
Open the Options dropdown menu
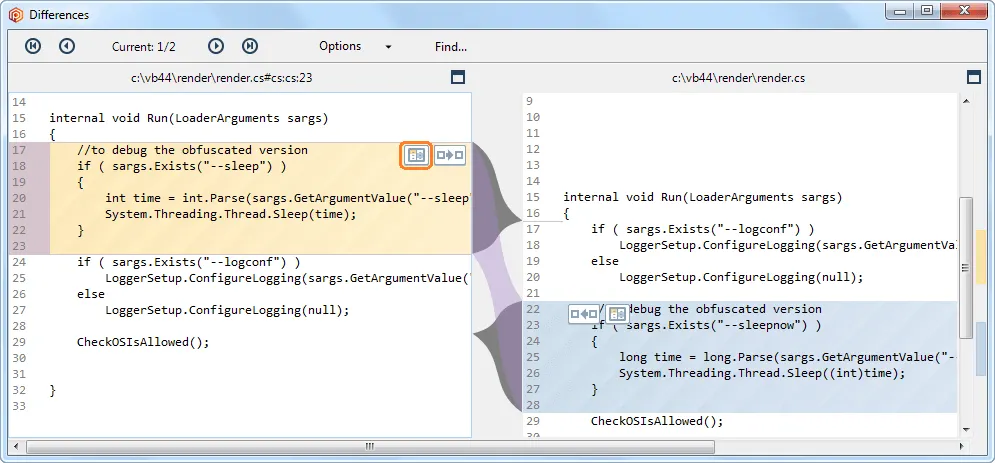pyautogui.click(x=340, y=46)
